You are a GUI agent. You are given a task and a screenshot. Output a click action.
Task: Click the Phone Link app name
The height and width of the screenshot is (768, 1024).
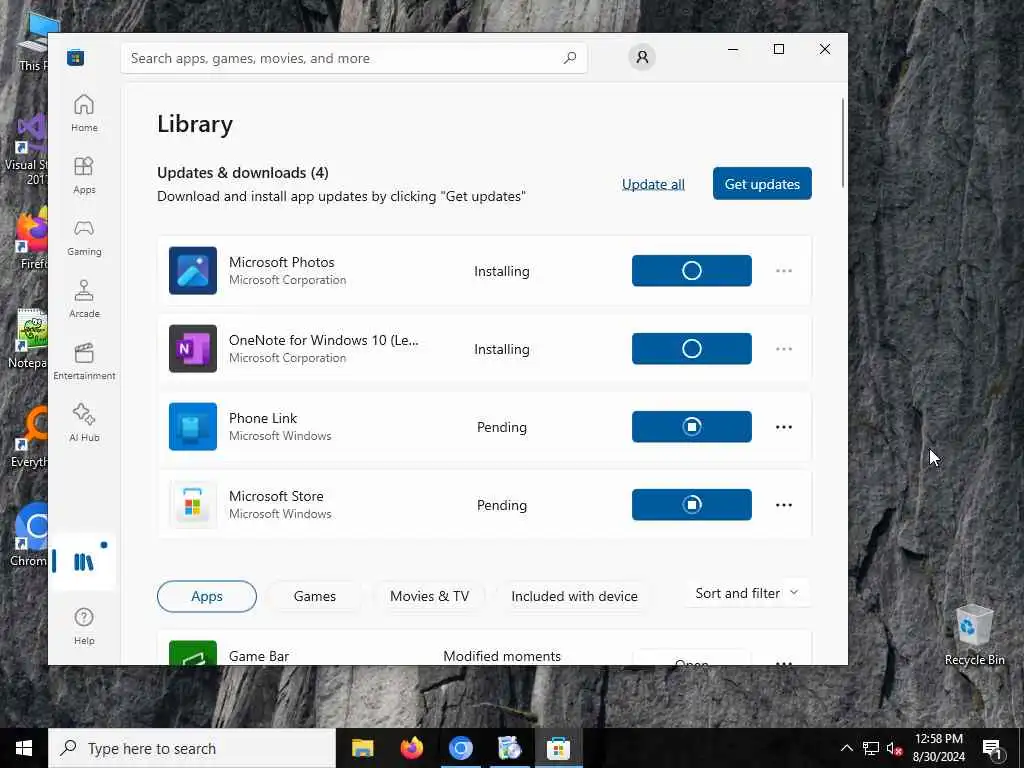tap(263, 418)
